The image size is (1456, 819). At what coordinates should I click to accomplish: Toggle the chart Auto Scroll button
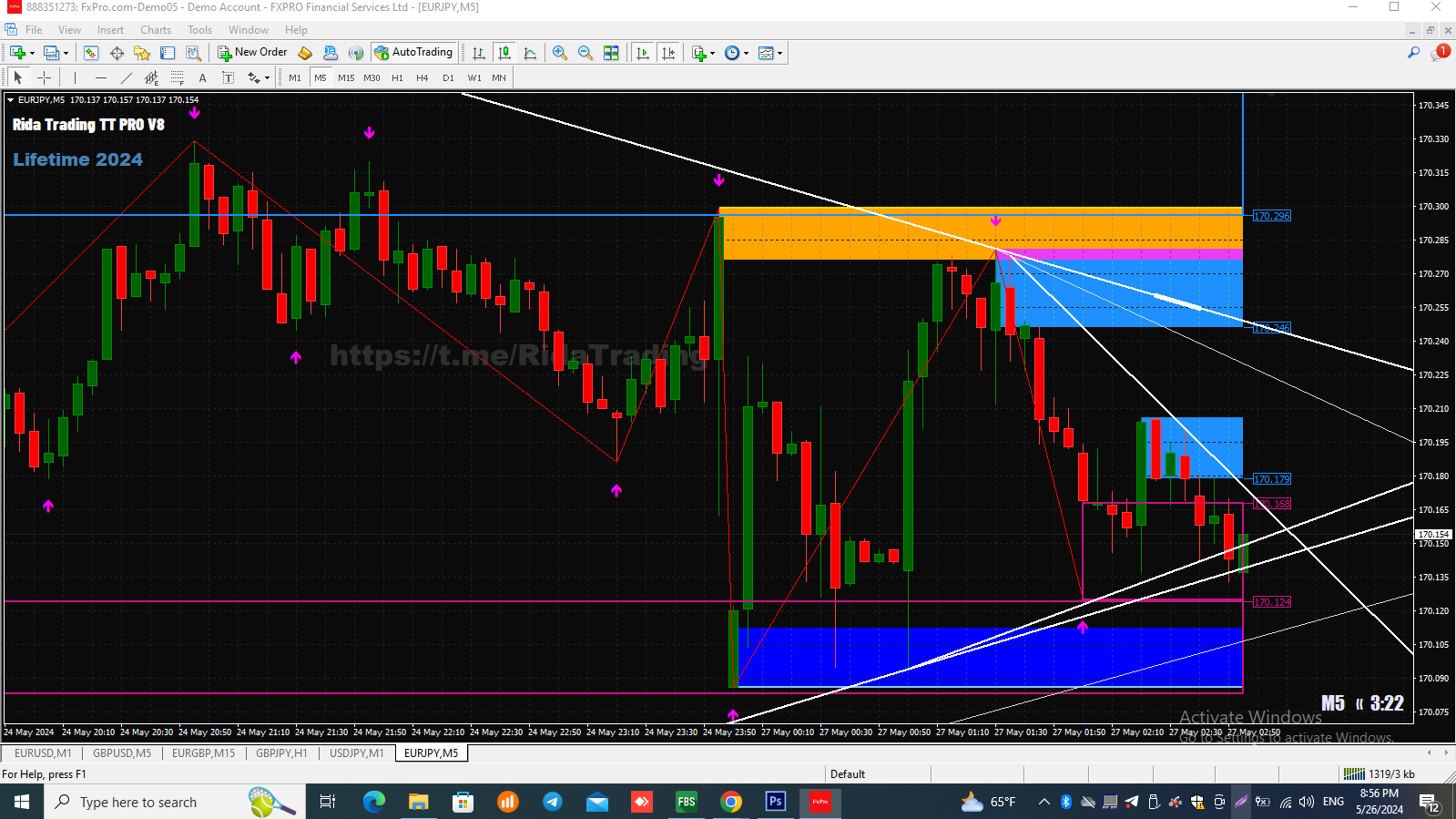(x=643, y=53)
